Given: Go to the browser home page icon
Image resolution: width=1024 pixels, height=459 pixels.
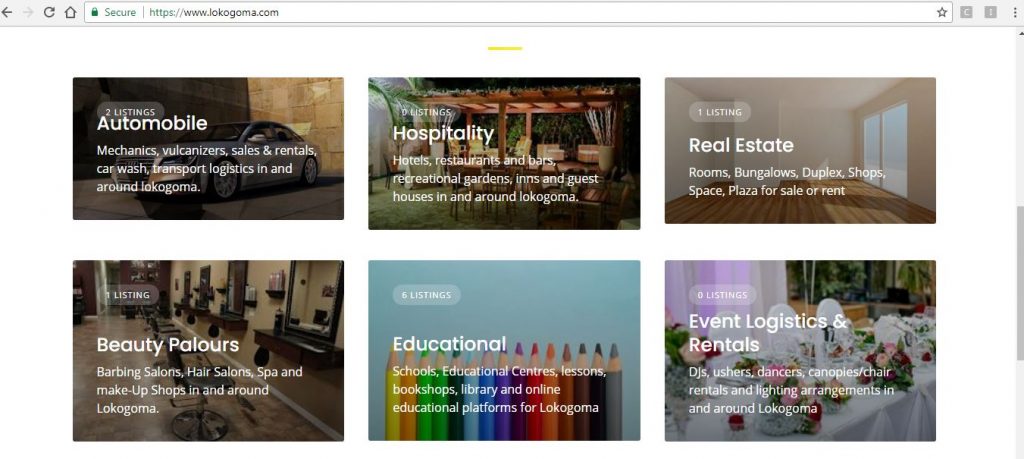Looking at the screenshot, I should tap(70, 12).
